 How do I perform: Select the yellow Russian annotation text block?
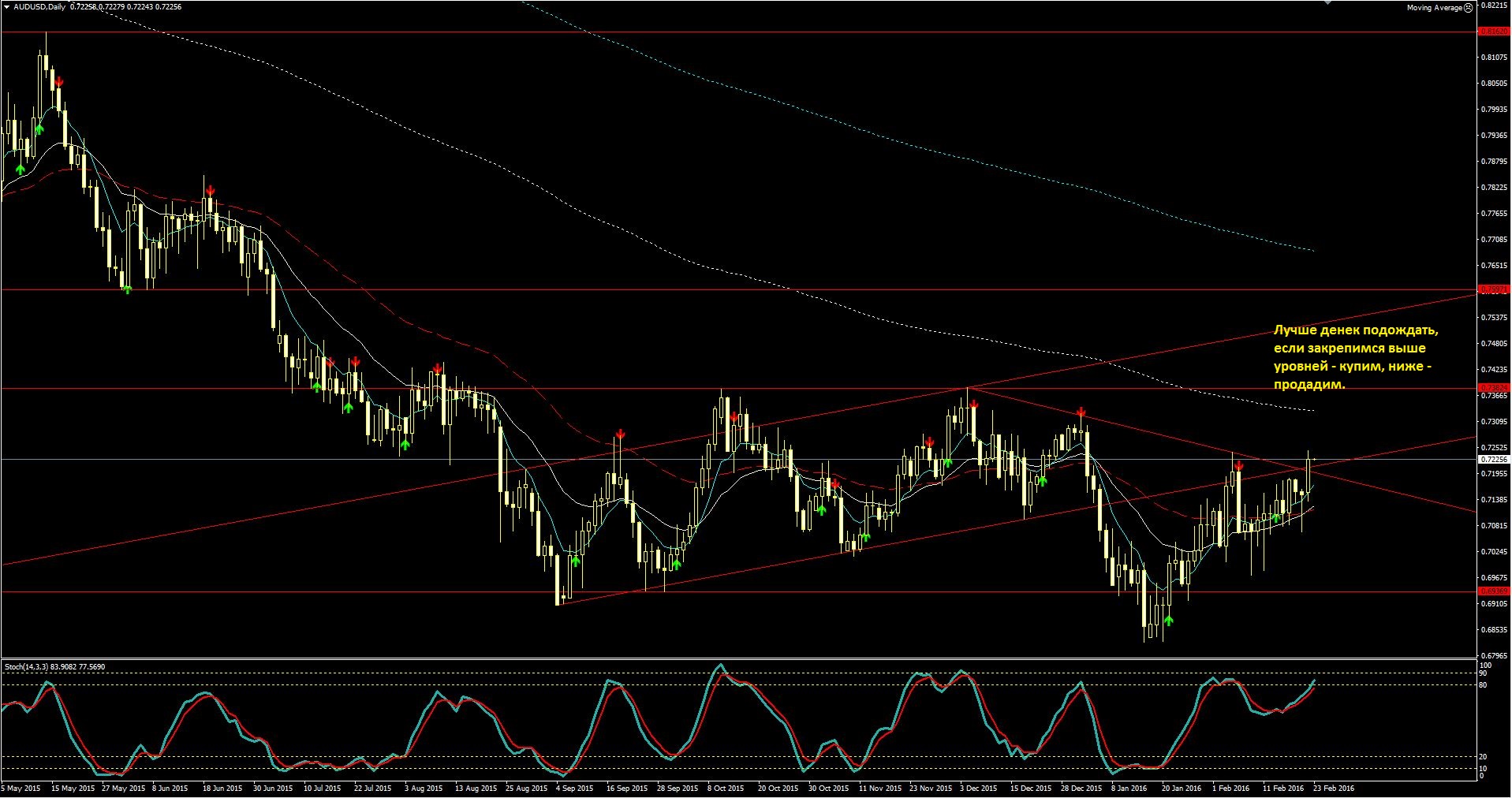[1356, 357]
